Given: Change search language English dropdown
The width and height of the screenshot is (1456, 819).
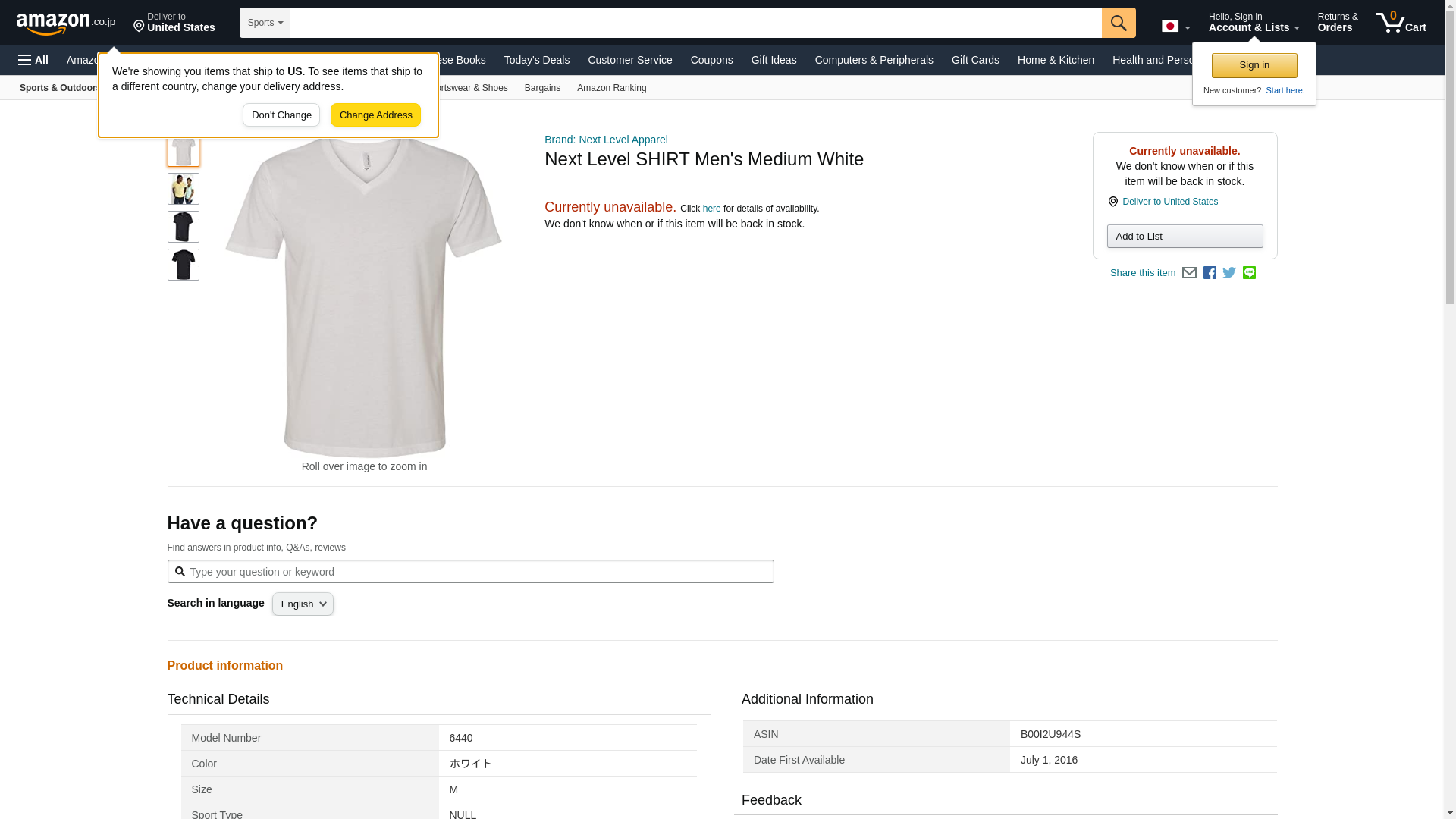Looking at the screenshot, I should [303, 604].
